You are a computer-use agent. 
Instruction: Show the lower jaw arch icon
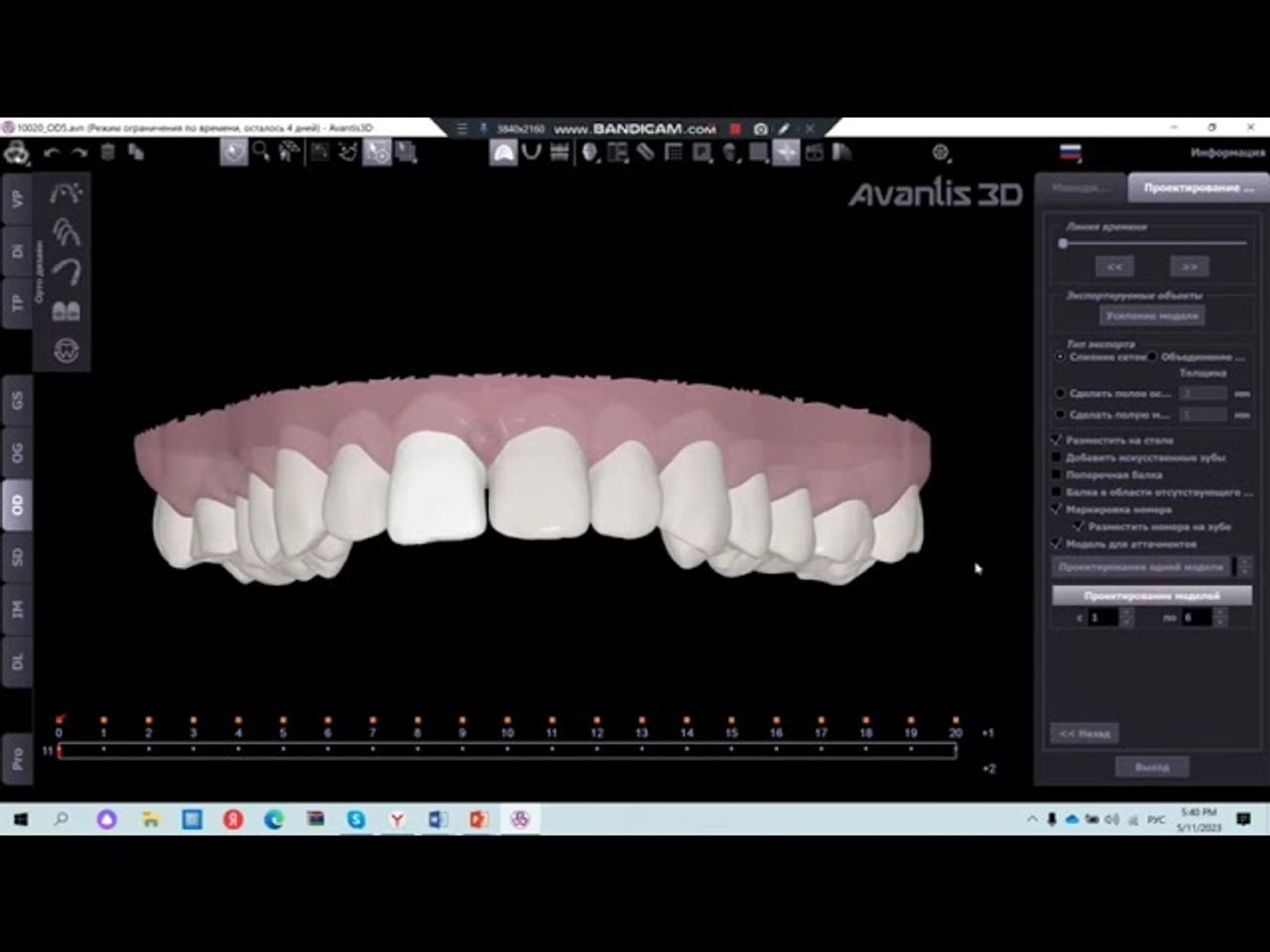pos(531,153)
